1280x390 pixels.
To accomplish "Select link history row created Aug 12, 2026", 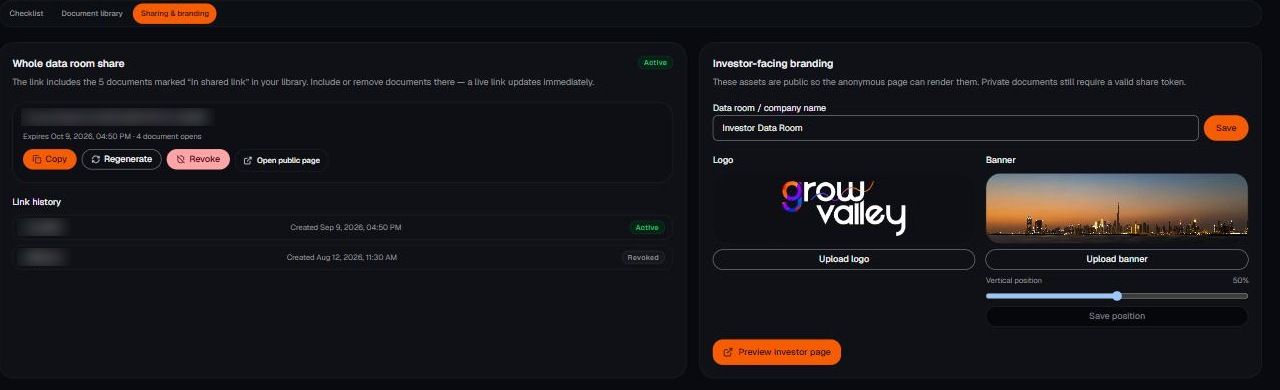I will tap(343, 257).
